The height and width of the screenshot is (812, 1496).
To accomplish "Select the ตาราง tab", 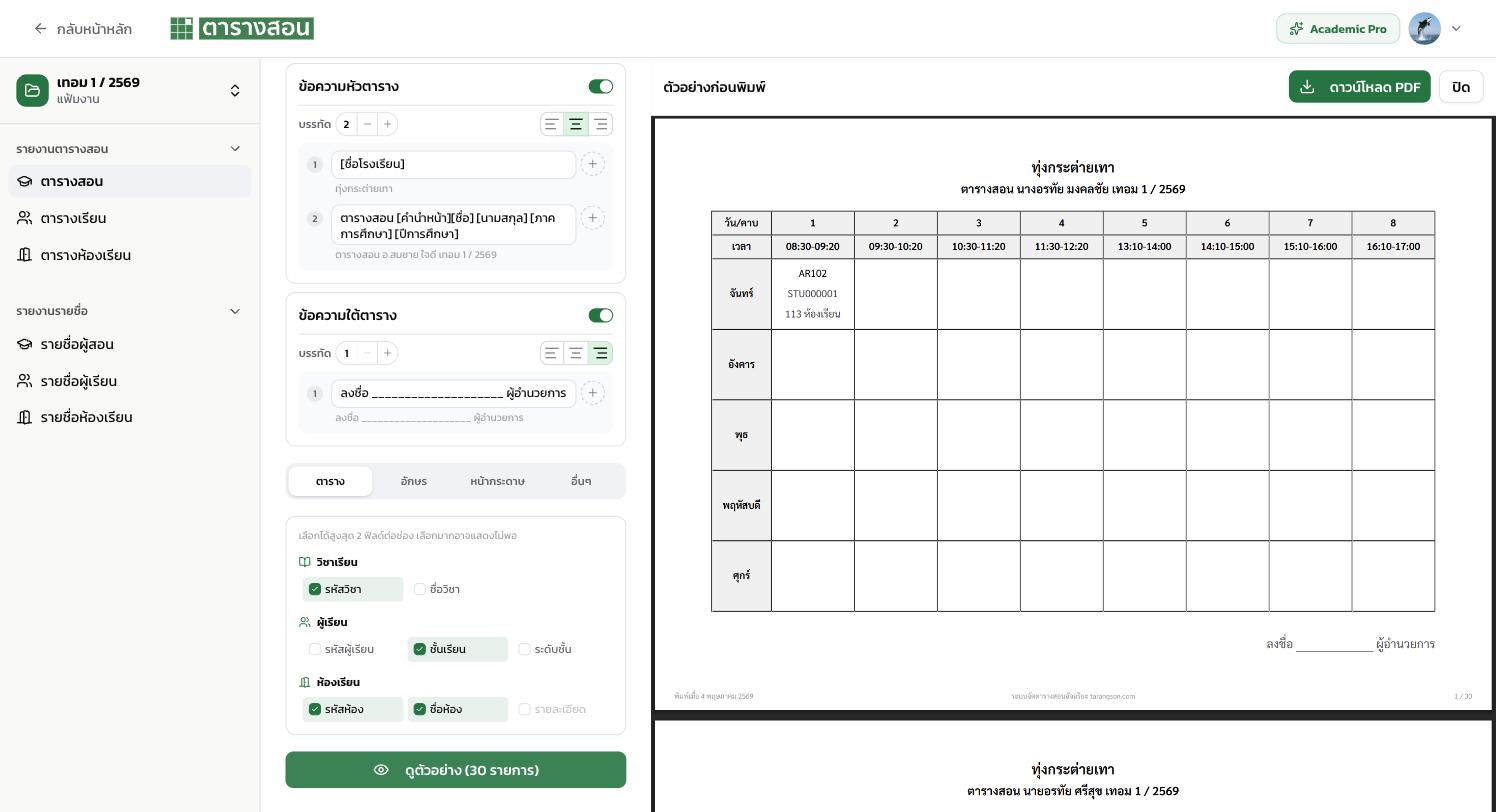I will [330, 481].
